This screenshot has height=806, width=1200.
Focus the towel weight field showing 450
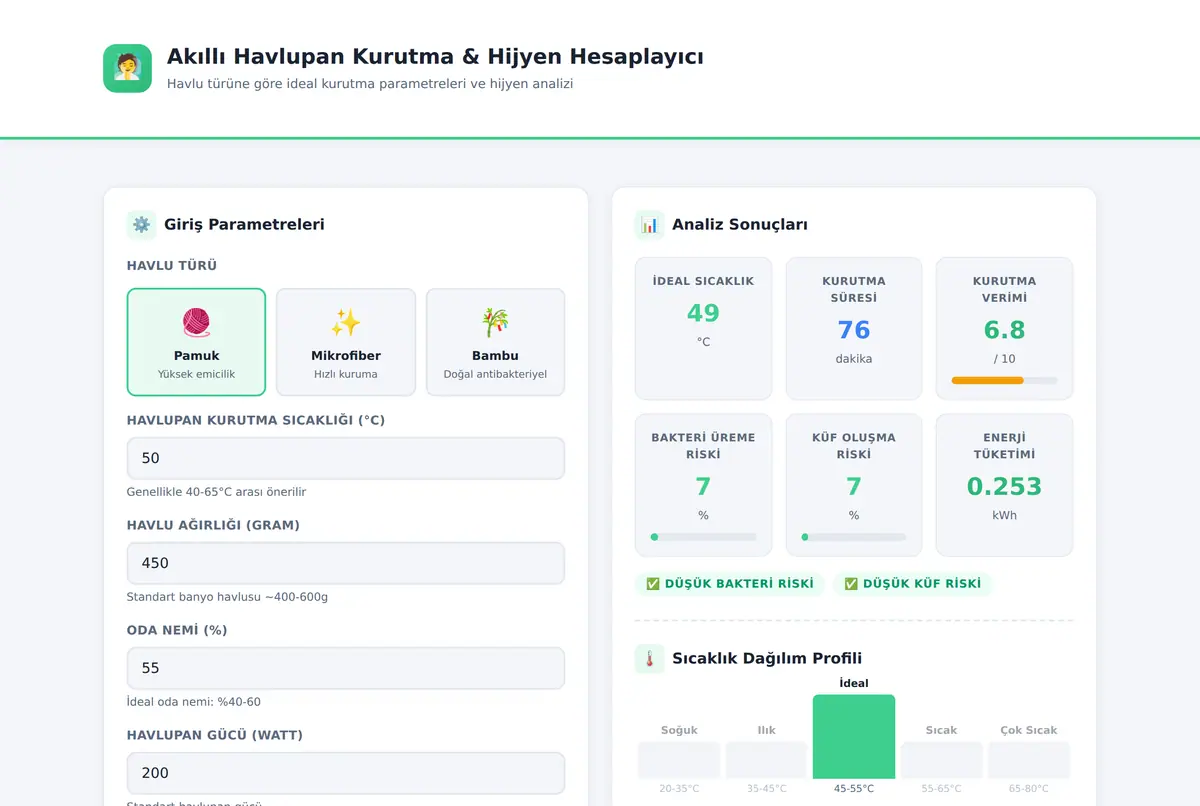346,563
